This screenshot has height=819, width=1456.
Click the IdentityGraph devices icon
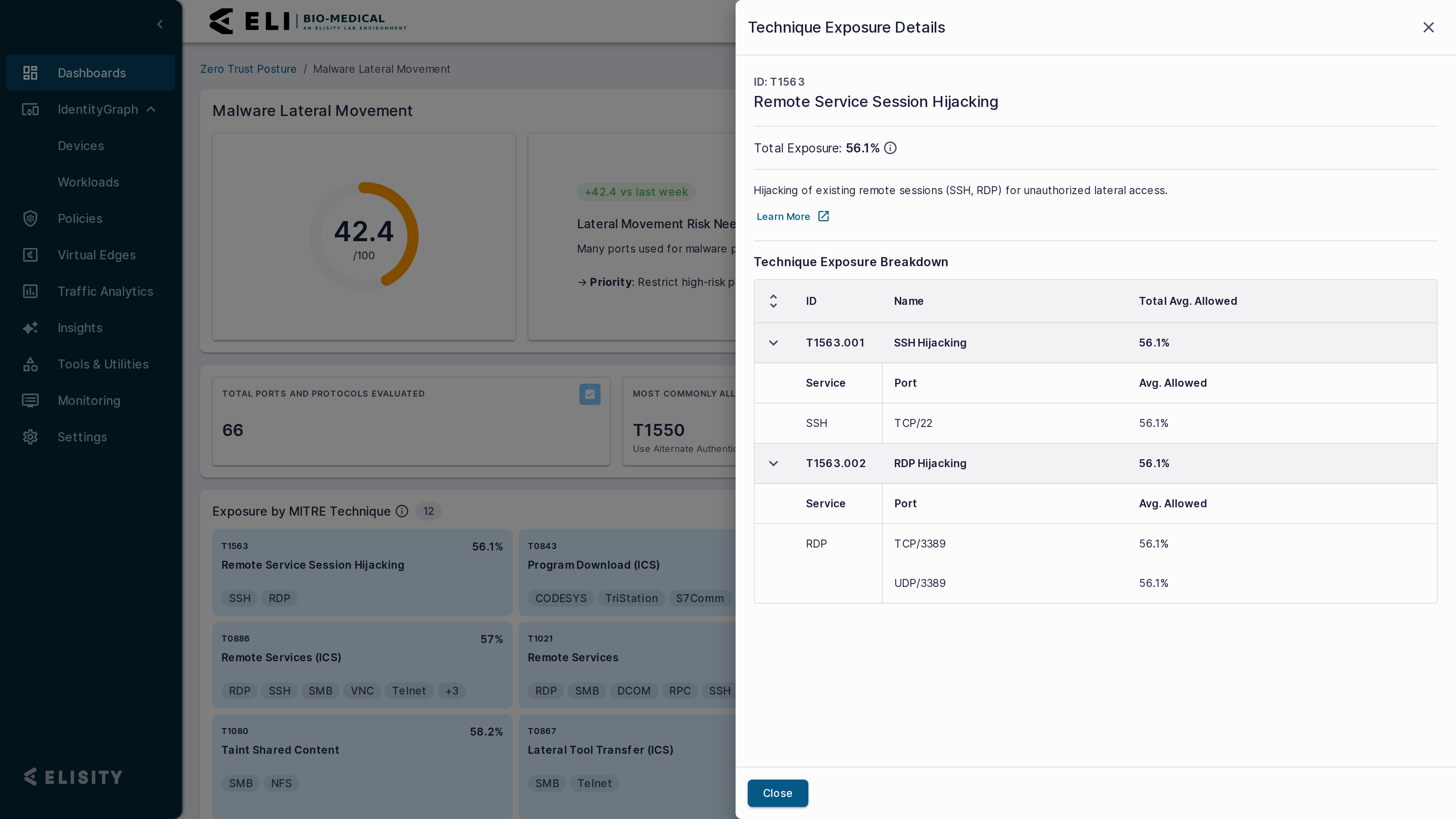click(x=30, y=109)
